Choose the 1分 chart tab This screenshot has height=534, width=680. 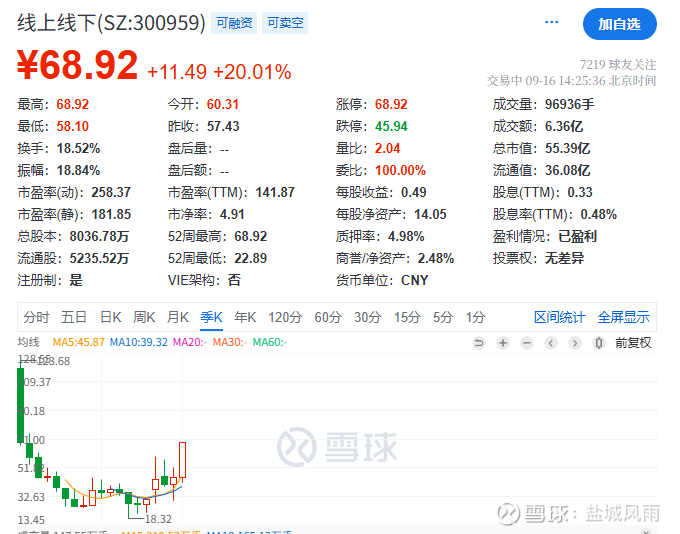(x=475, y=317)
